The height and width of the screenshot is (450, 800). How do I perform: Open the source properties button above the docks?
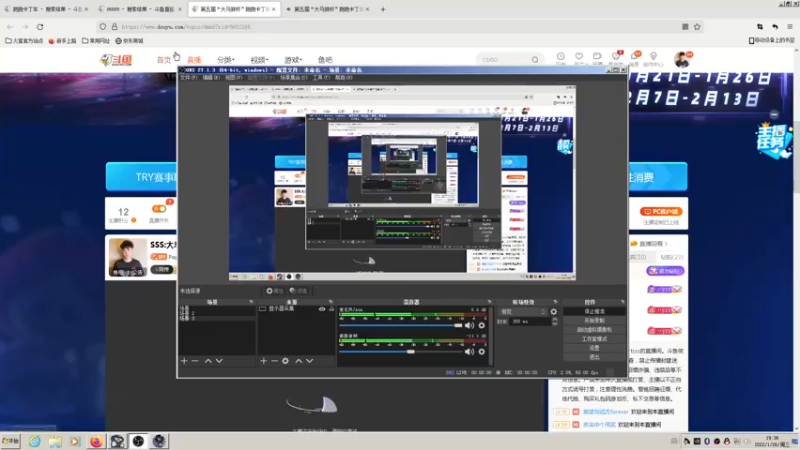[x=274, y=291]
